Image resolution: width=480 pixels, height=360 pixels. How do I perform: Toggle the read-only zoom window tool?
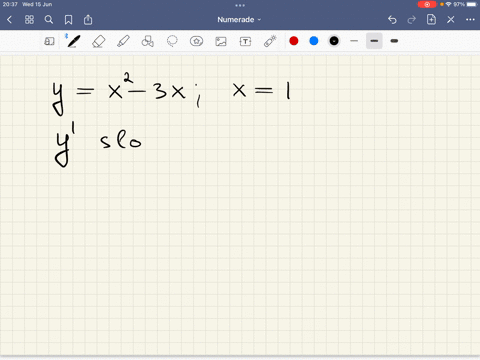tap(49, 41)
